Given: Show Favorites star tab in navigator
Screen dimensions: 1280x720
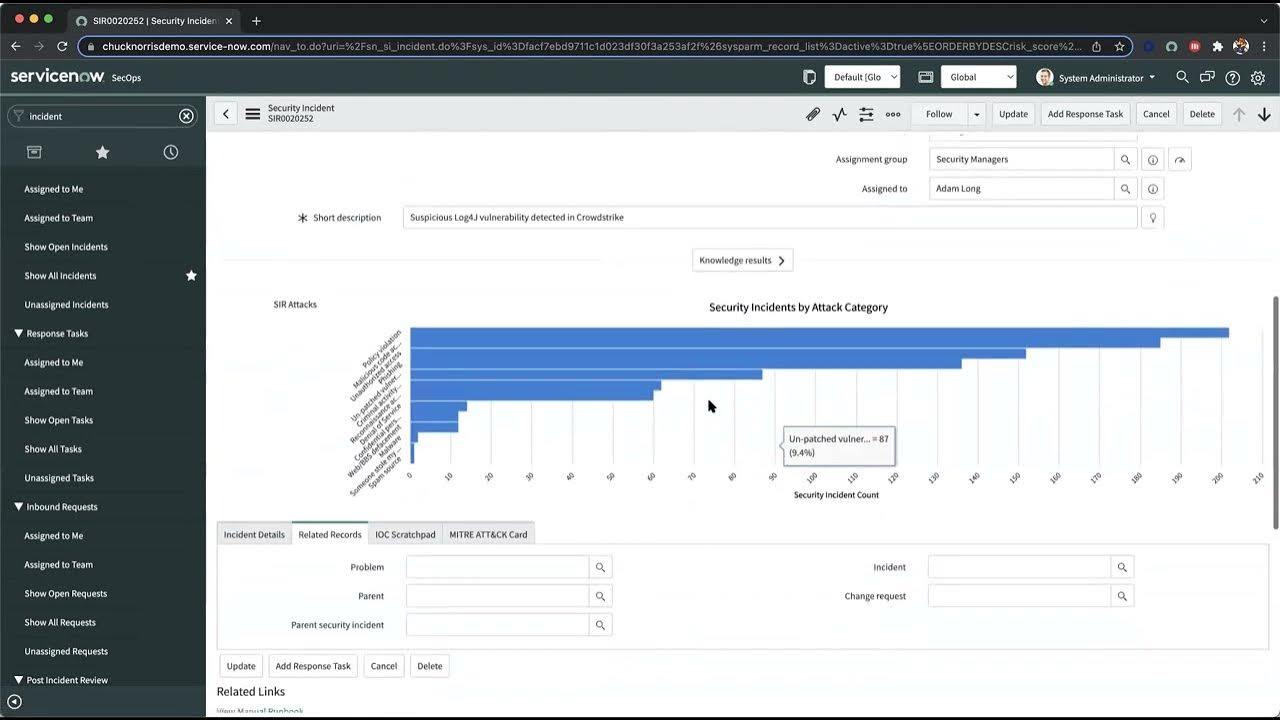Looking at the screenshot, I should point(102,152).
